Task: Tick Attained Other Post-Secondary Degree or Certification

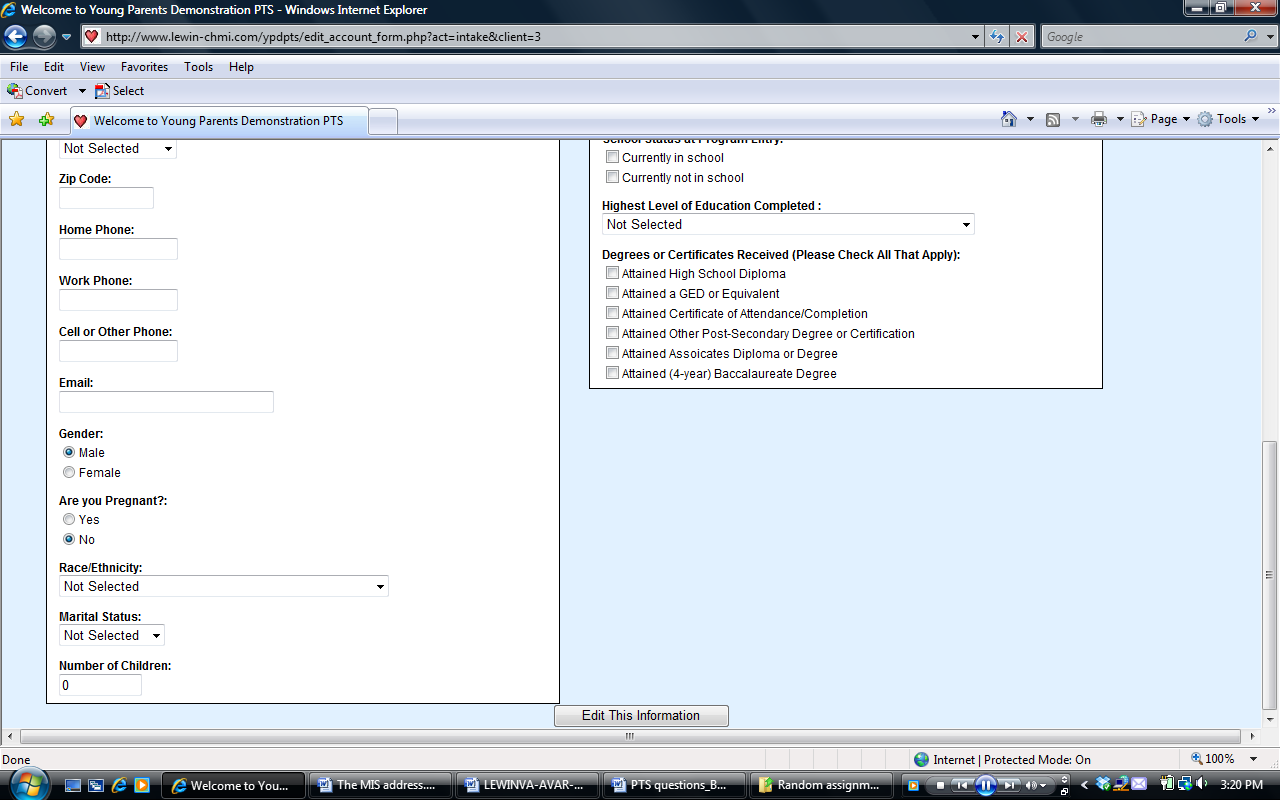Action: tap(613, 333)
